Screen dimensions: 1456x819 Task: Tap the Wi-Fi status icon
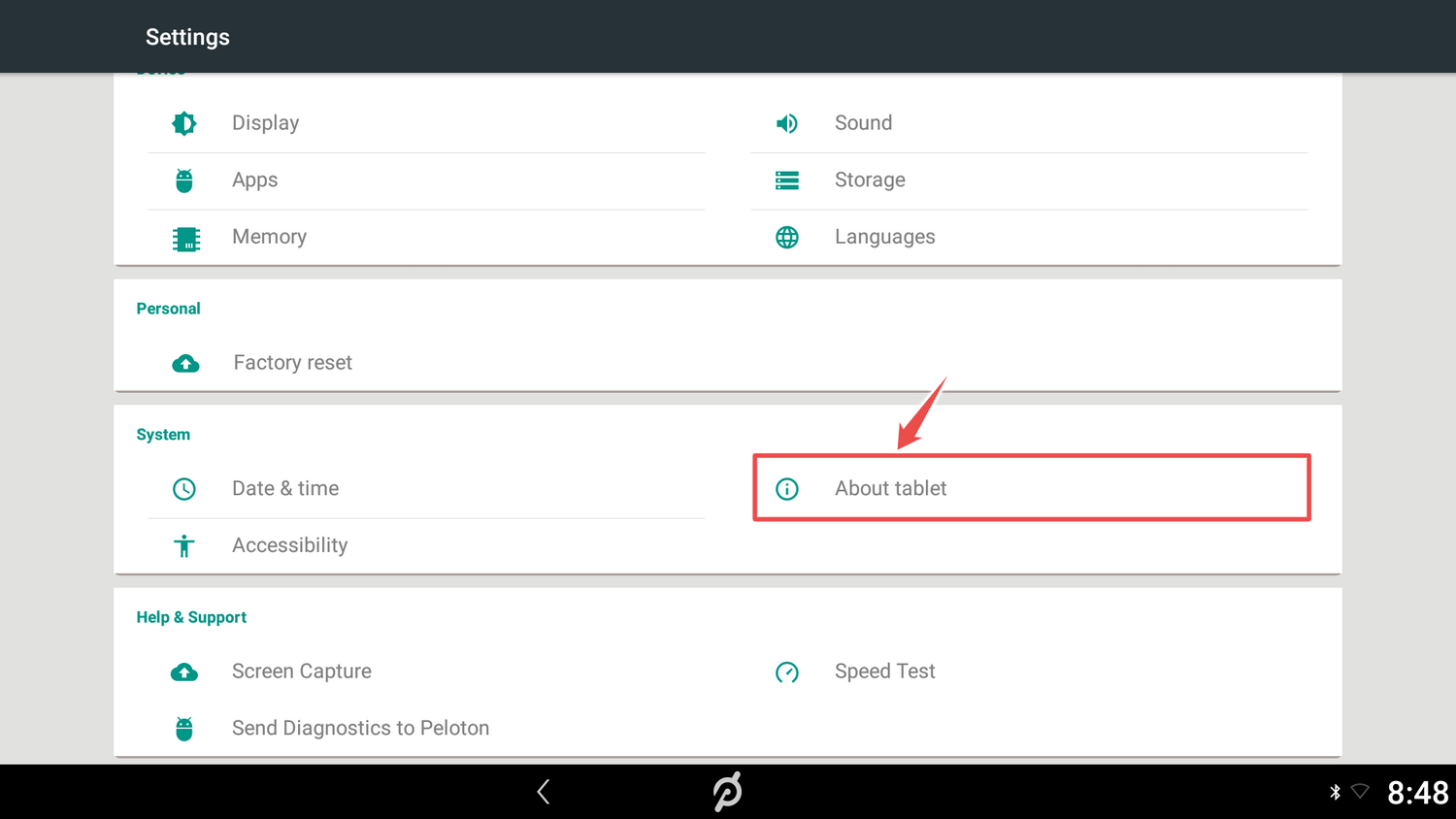[x=1360, y=792]
